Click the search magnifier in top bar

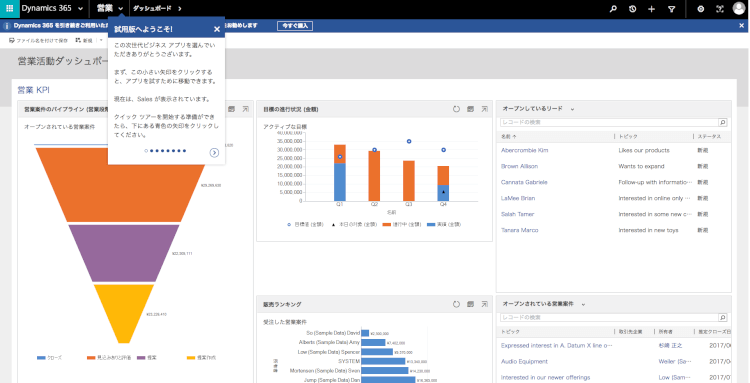click(613, 9)
